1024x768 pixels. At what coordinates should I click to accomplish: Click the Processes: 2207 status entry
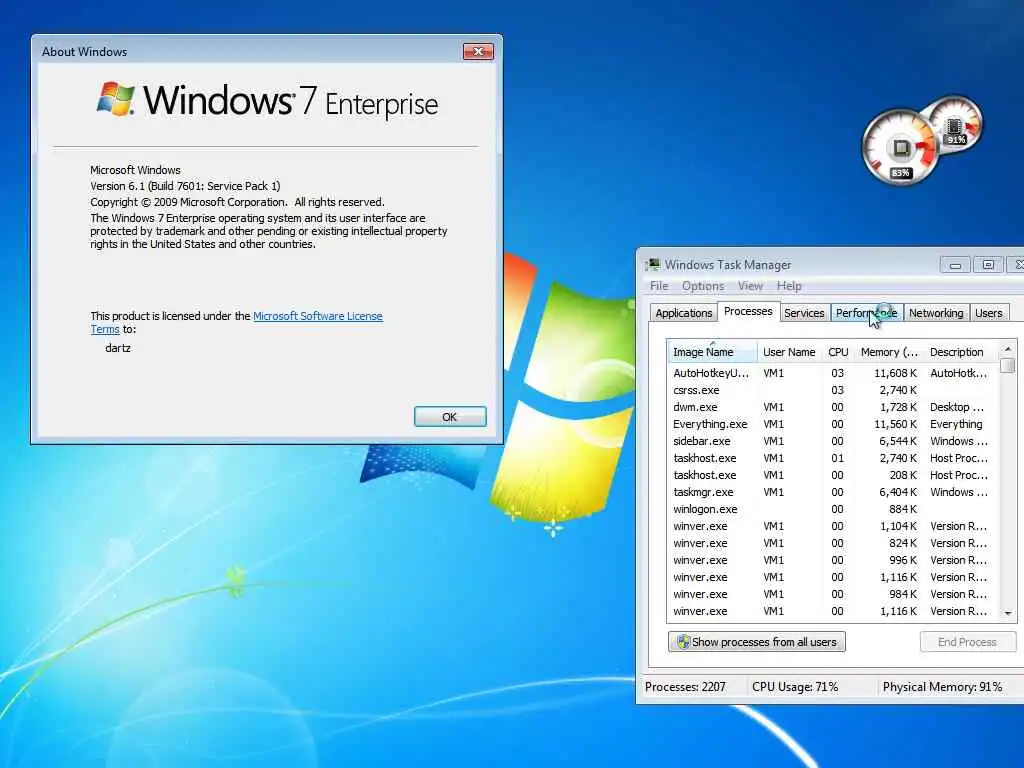[x=685, y=687]
